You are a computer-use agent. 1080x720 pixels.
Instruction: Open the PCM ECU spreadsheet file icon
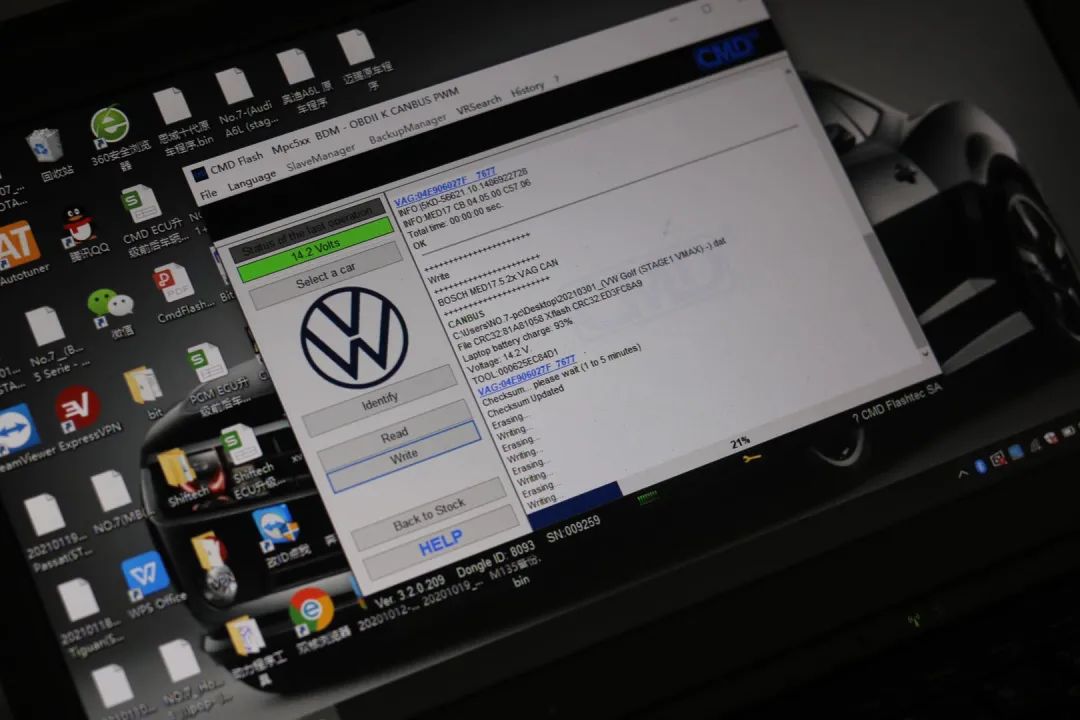point(207,362)
